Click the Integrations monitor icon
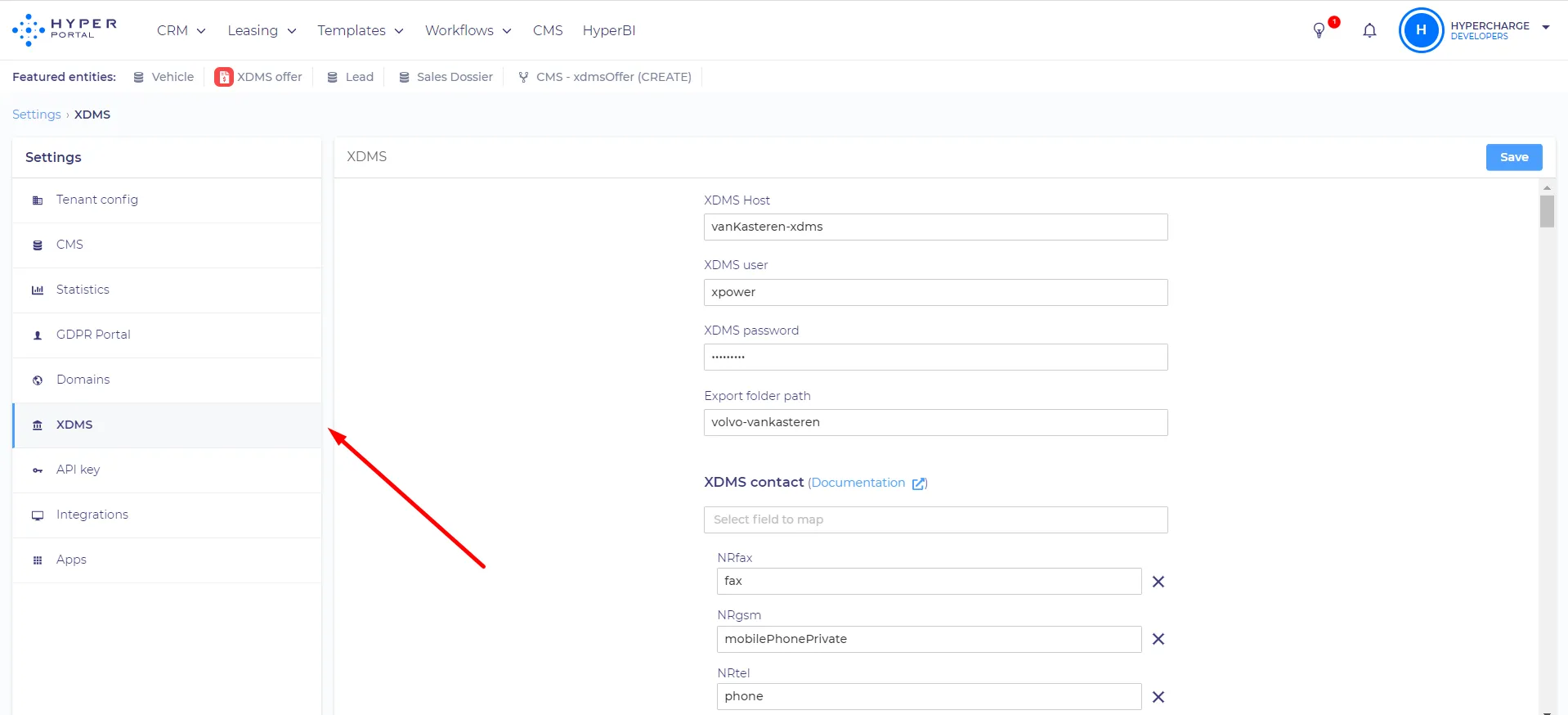Screen dimensions: 1568x715 (x=38, y=515)
